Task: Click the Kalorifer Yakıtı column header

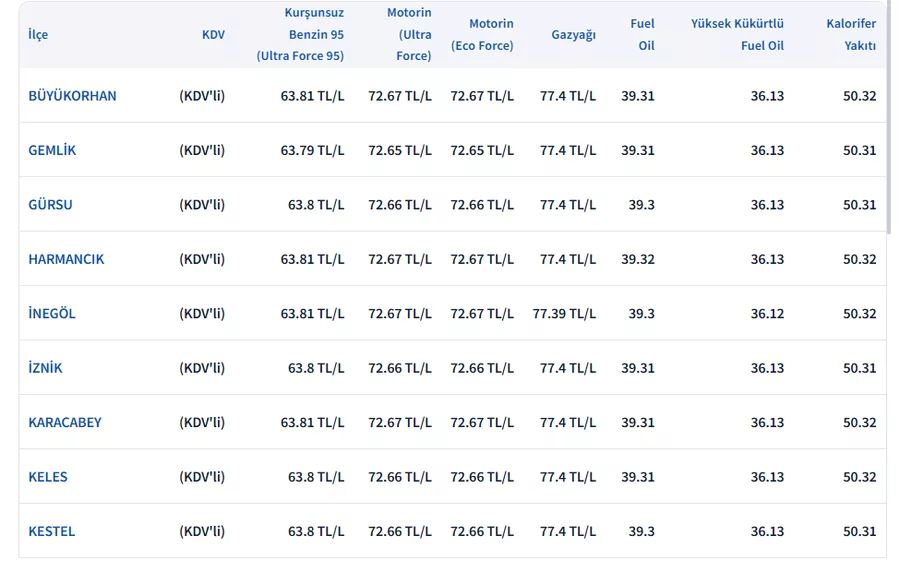Action: 851,34
